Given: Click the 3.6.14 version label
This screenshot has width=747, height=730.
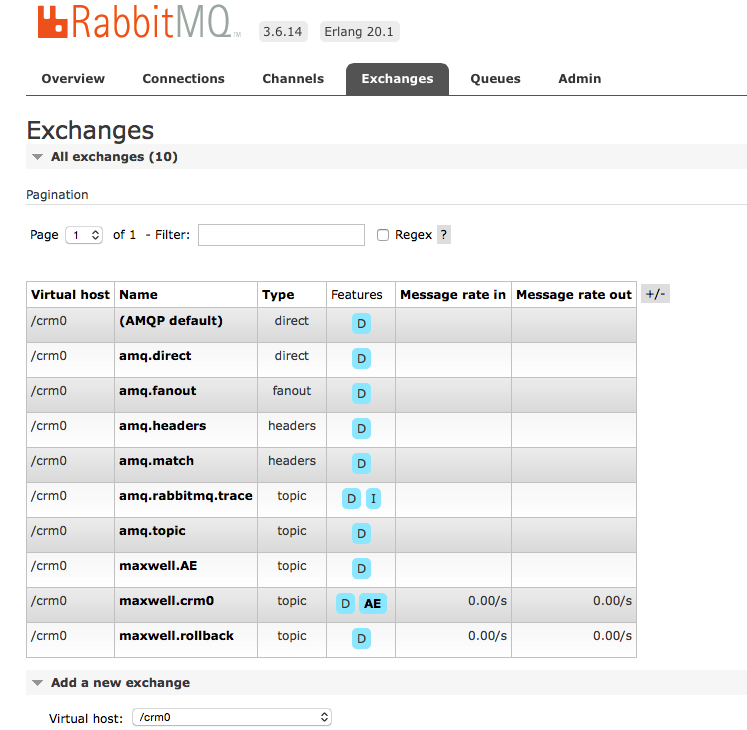Looking at the screenshot, I should (283, 31).
